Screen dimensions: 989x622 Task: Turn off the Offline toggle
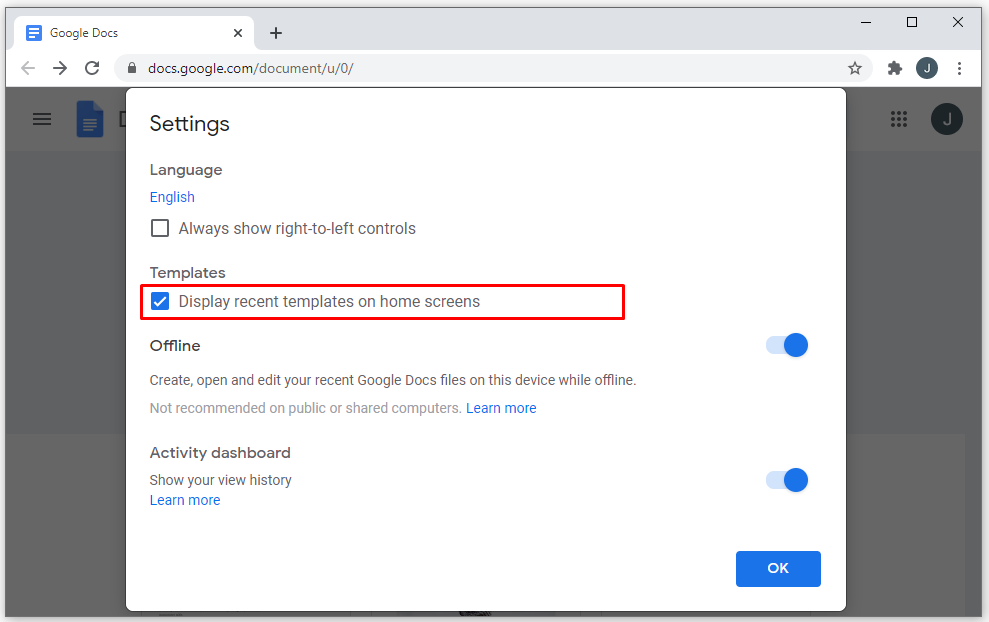pyautogui.click(x=787, y=345)
